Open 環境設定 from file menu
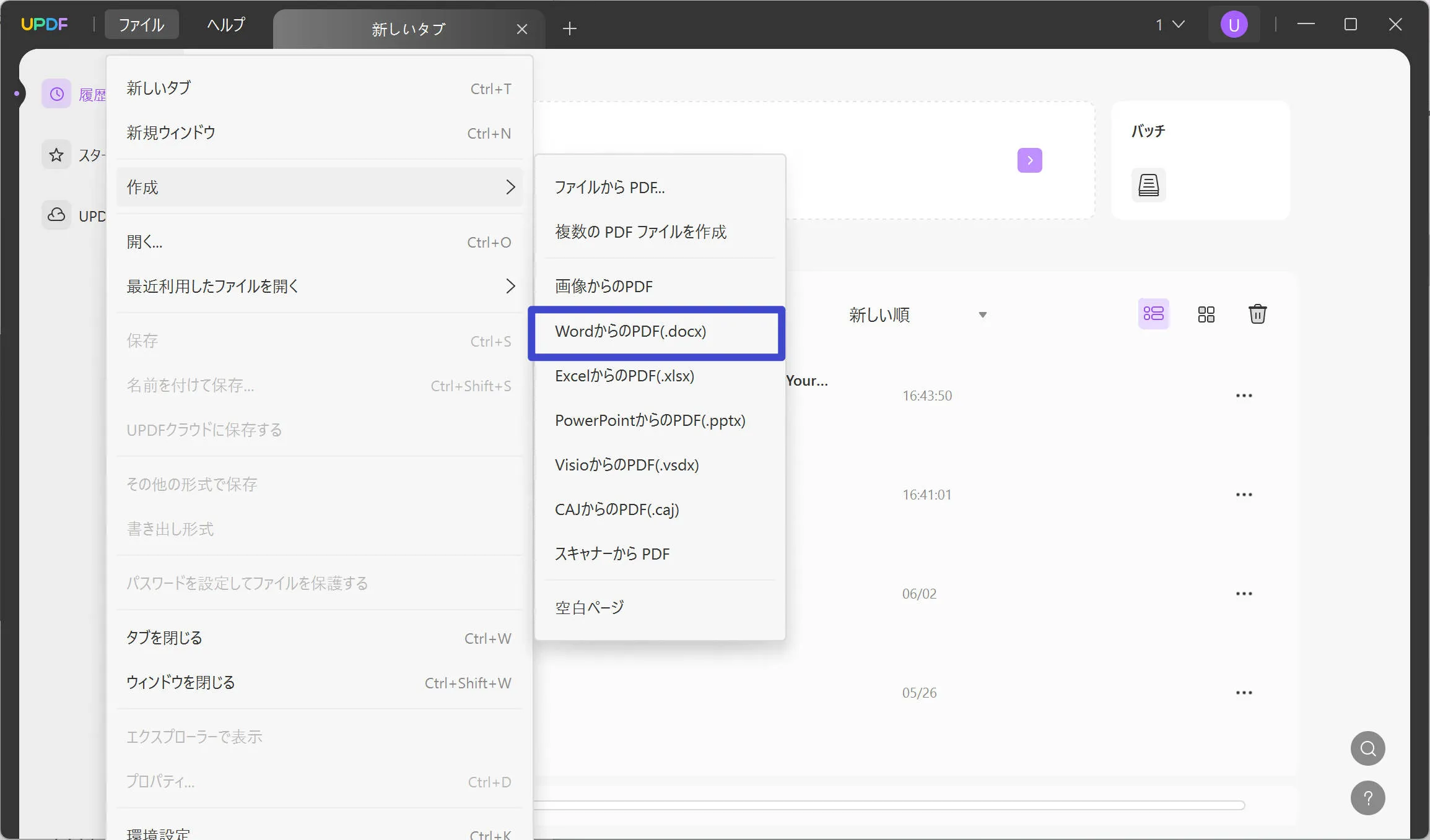 [x=320, y=833]
